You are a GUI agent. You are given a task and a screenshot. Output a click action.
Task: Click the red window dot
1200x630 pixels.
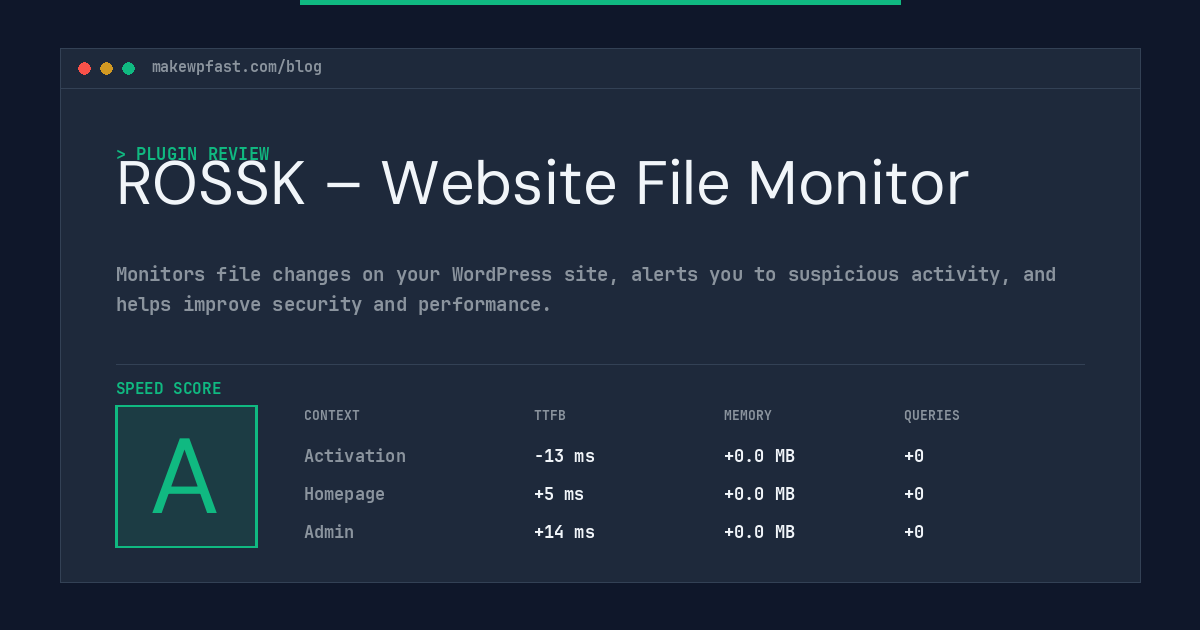[84, 68]
